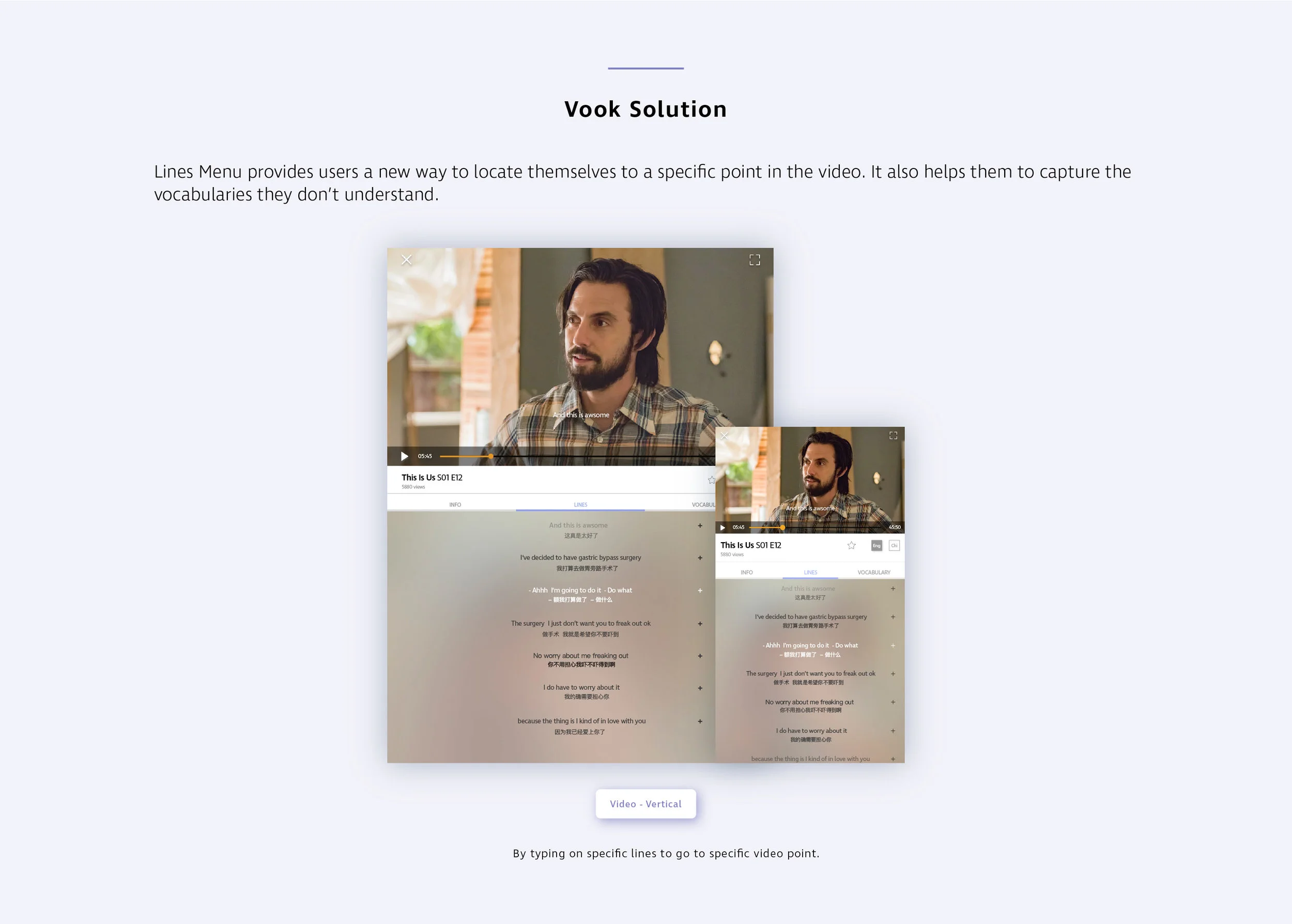Select the LINES tab in small player

810,573
